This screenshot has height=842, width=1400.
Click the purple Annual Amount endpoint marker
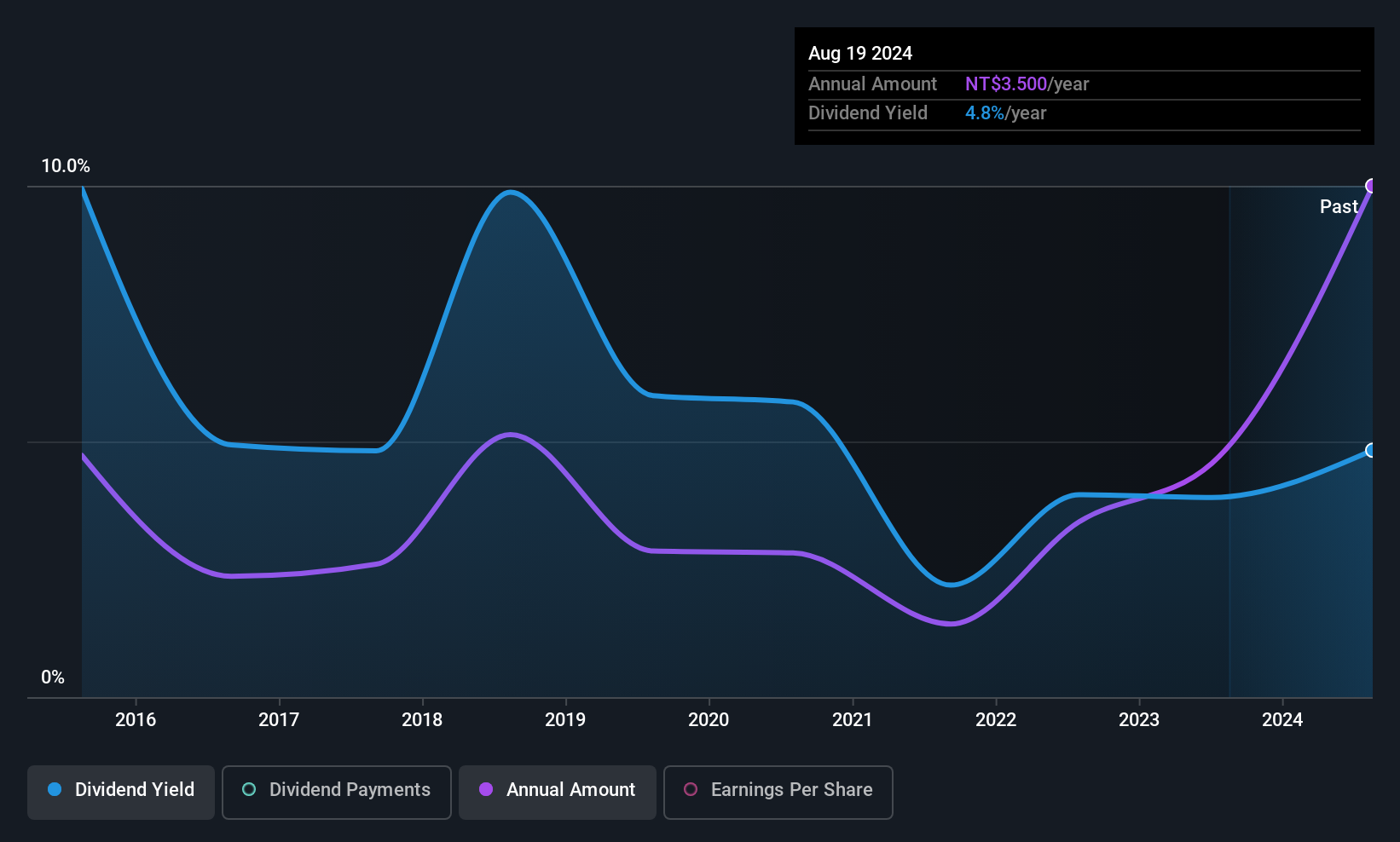1372,186
